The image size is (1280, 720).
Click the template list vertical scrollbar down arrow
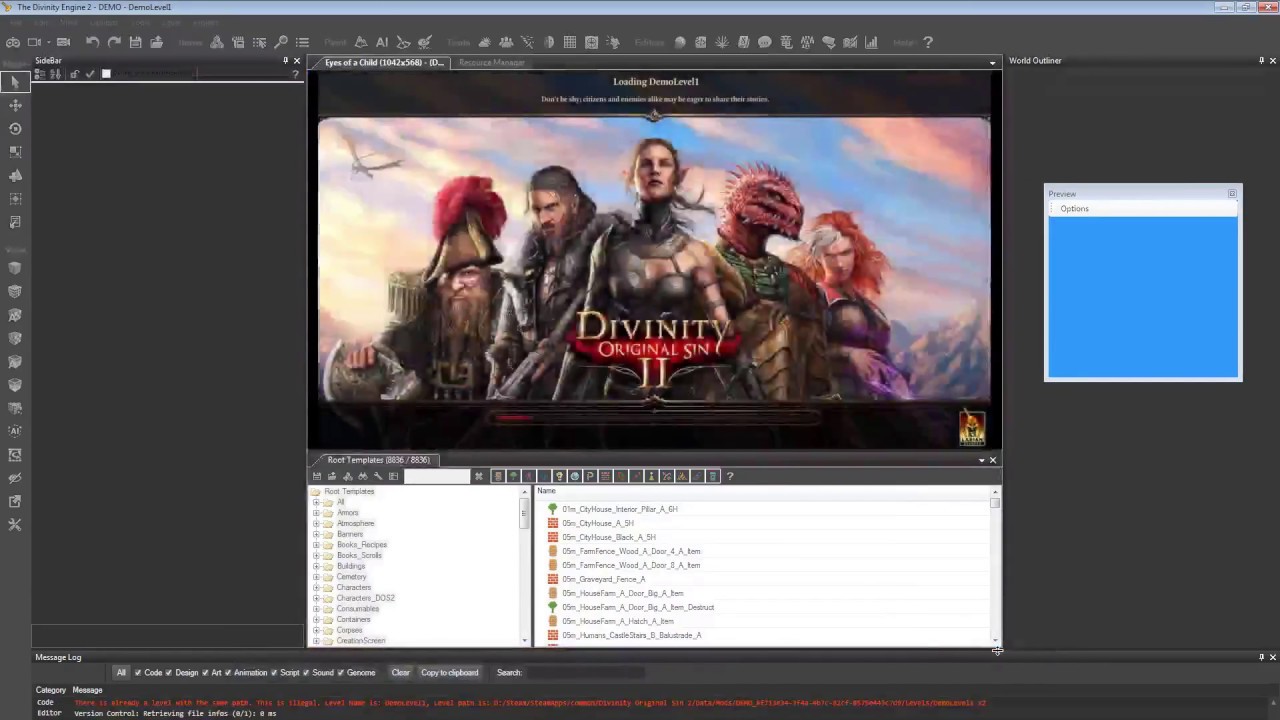pyautogui.click(x=995, y=641)
